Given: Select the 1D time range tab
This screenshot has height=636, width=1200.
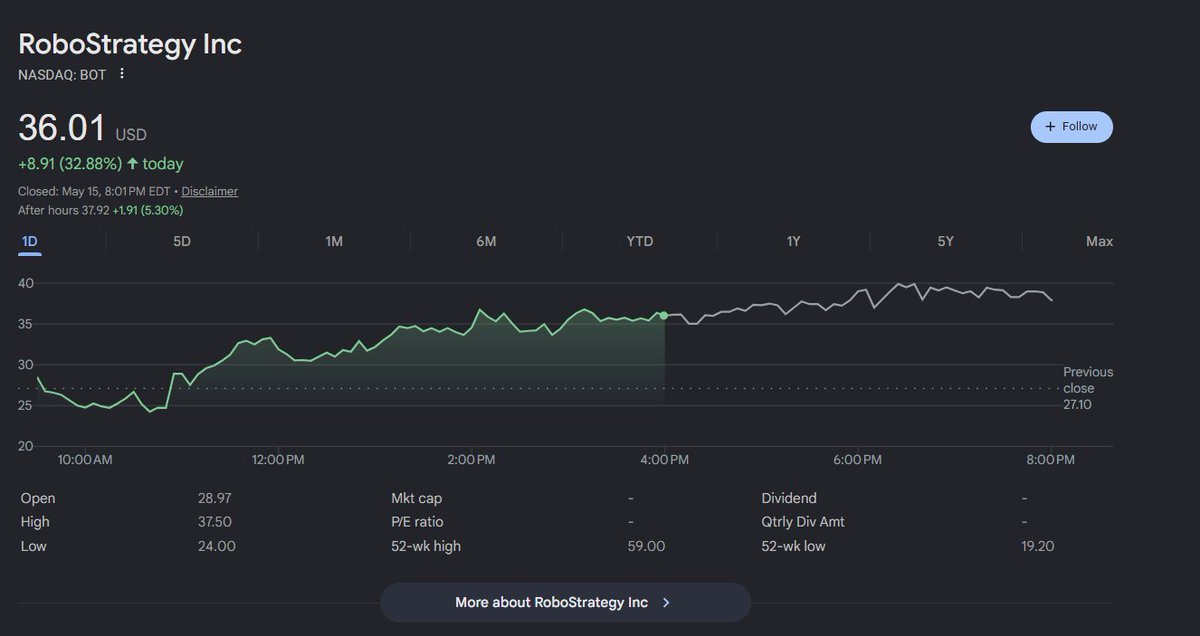Looking at the screenshot, I should tap(30, 242).
